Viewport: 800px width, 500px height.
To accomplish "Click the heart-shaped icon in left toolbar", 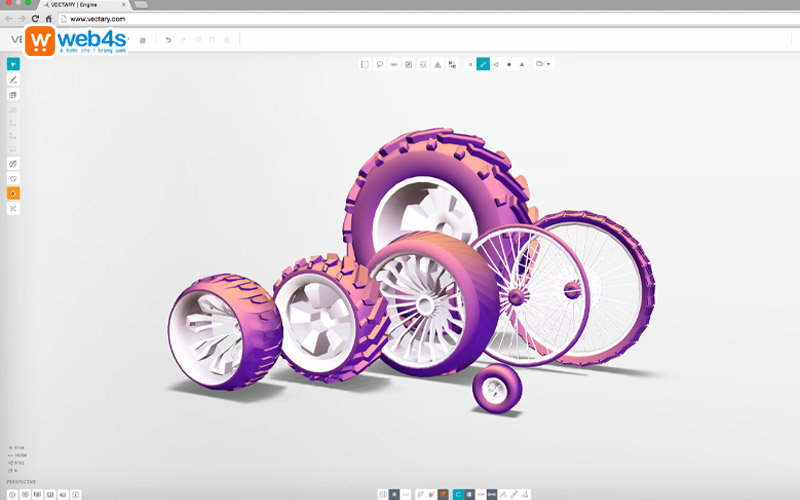I will [13, 179].
